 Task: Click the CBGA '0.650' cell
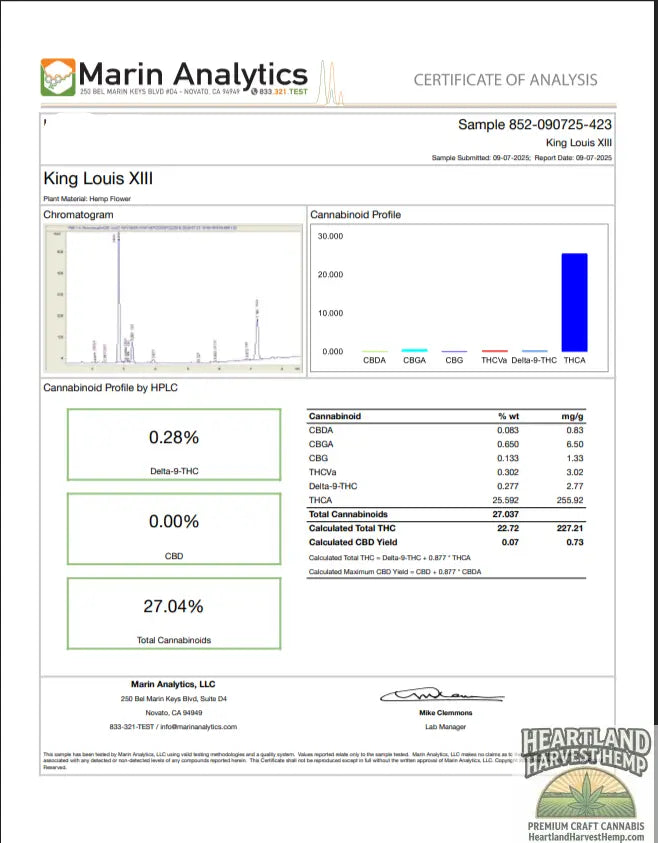tap(508, 444)
